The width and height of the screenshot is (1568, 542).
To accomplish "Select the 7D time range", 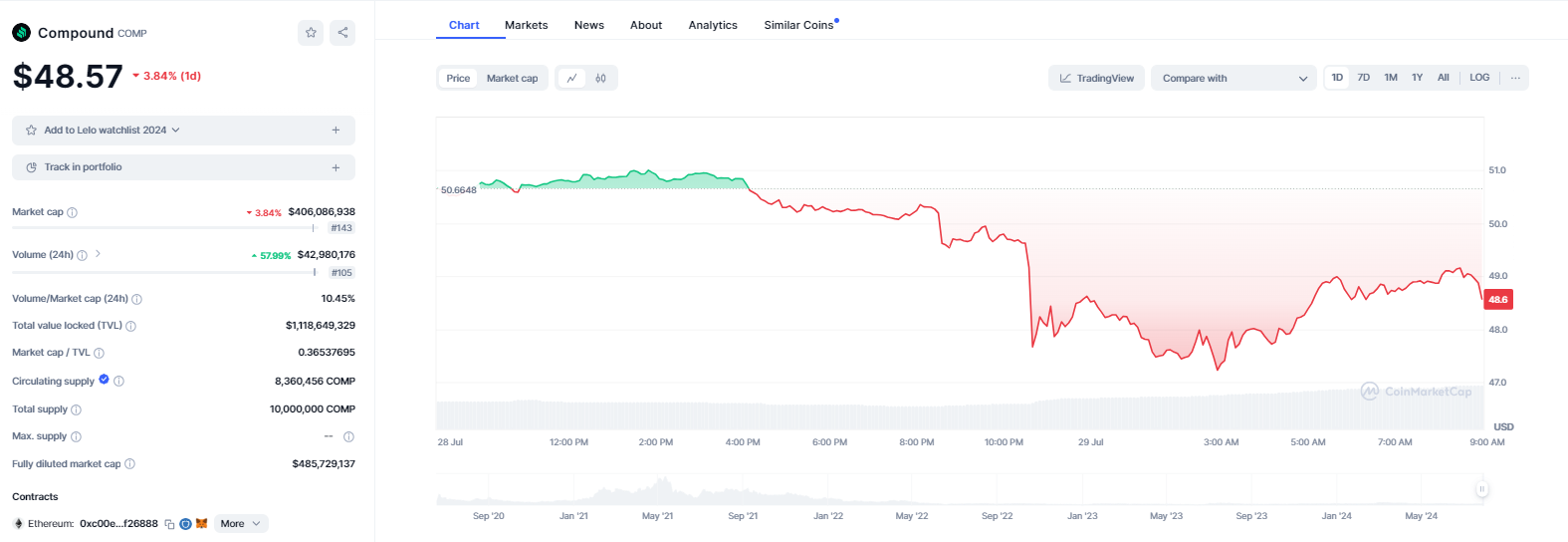I will (x=1363, y=78).
